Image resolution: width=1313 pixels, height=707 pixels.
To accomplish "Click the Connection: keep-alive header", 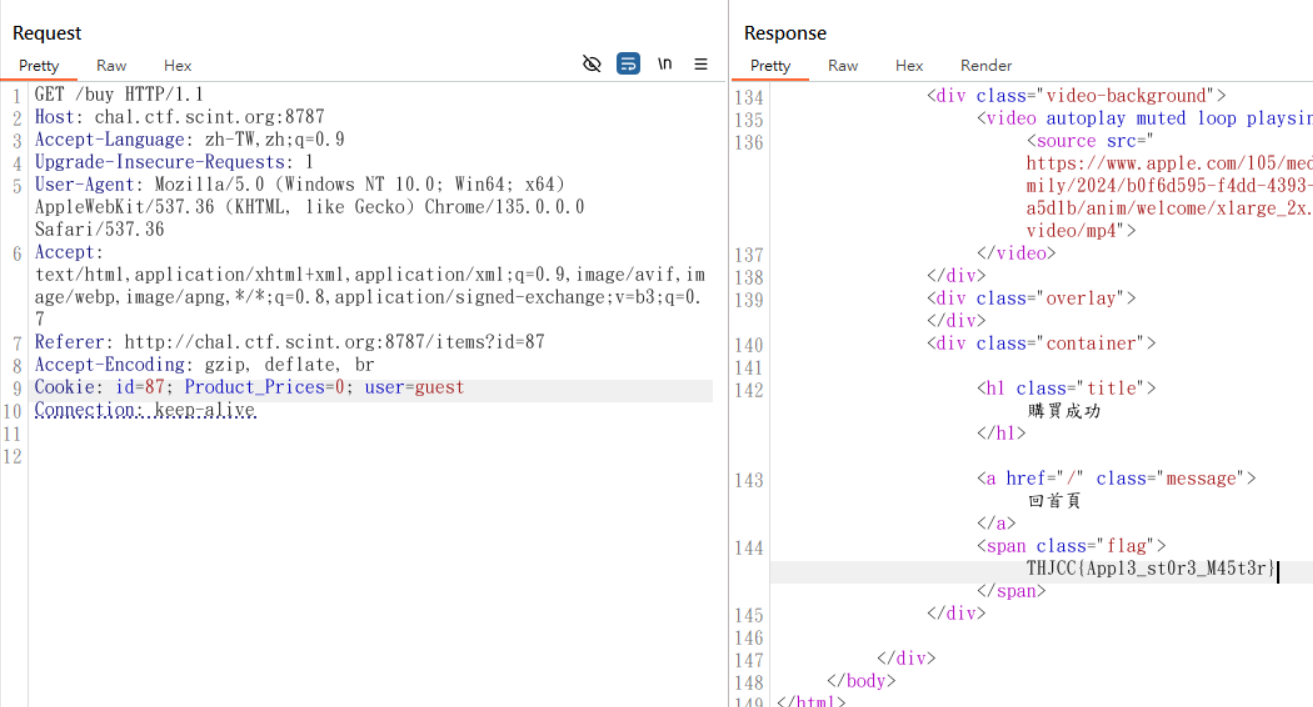I will tap(145, 410).
